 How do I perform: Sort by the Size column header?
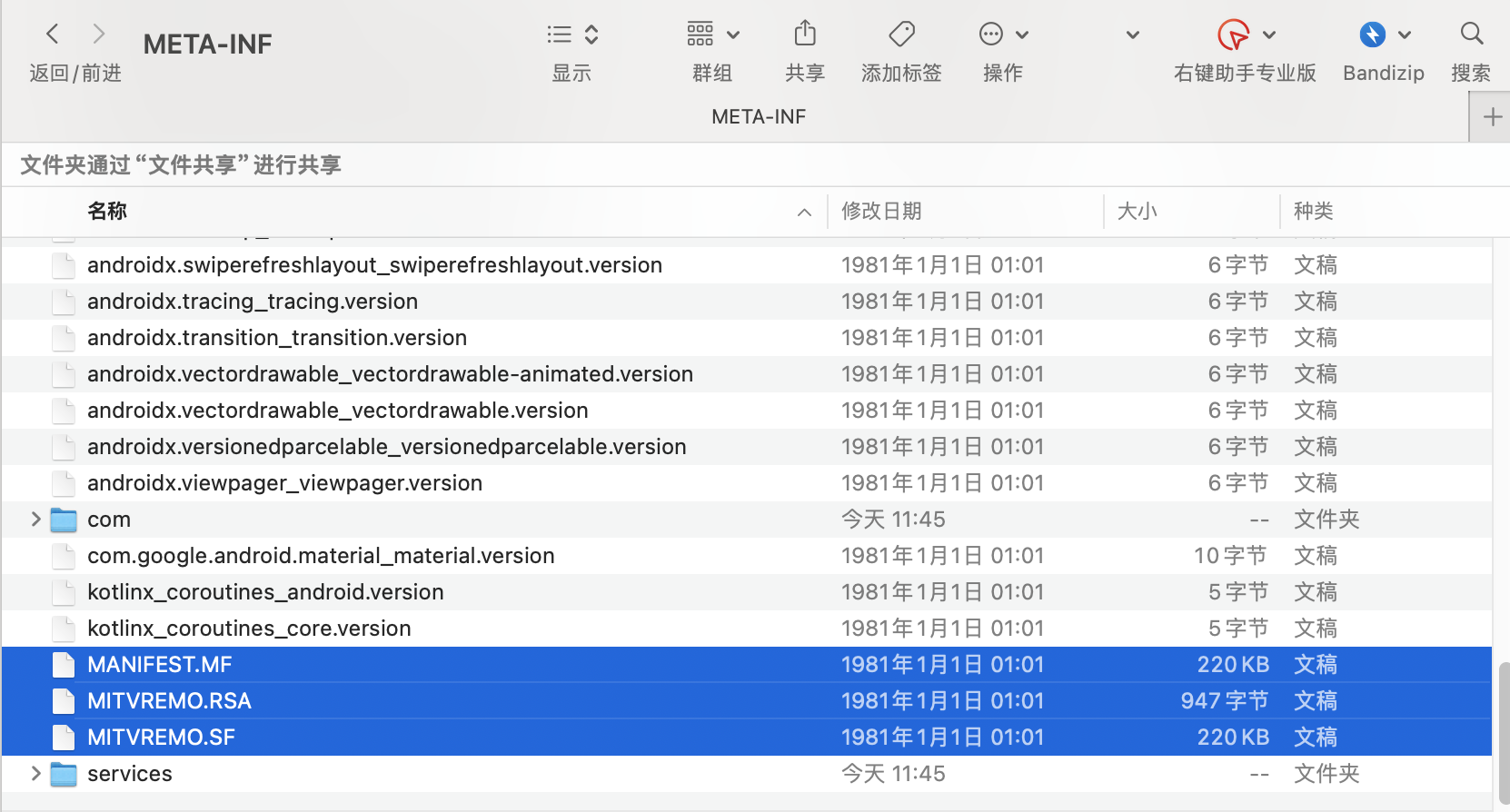[1137, 211]
